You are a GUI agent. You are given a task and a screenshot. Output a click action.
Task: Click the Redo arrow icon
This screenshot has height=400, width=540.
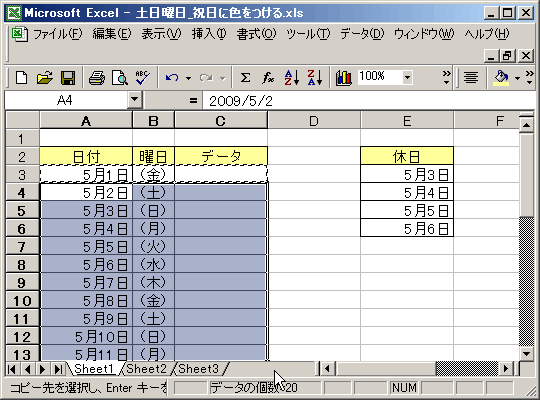click(206, 78)
